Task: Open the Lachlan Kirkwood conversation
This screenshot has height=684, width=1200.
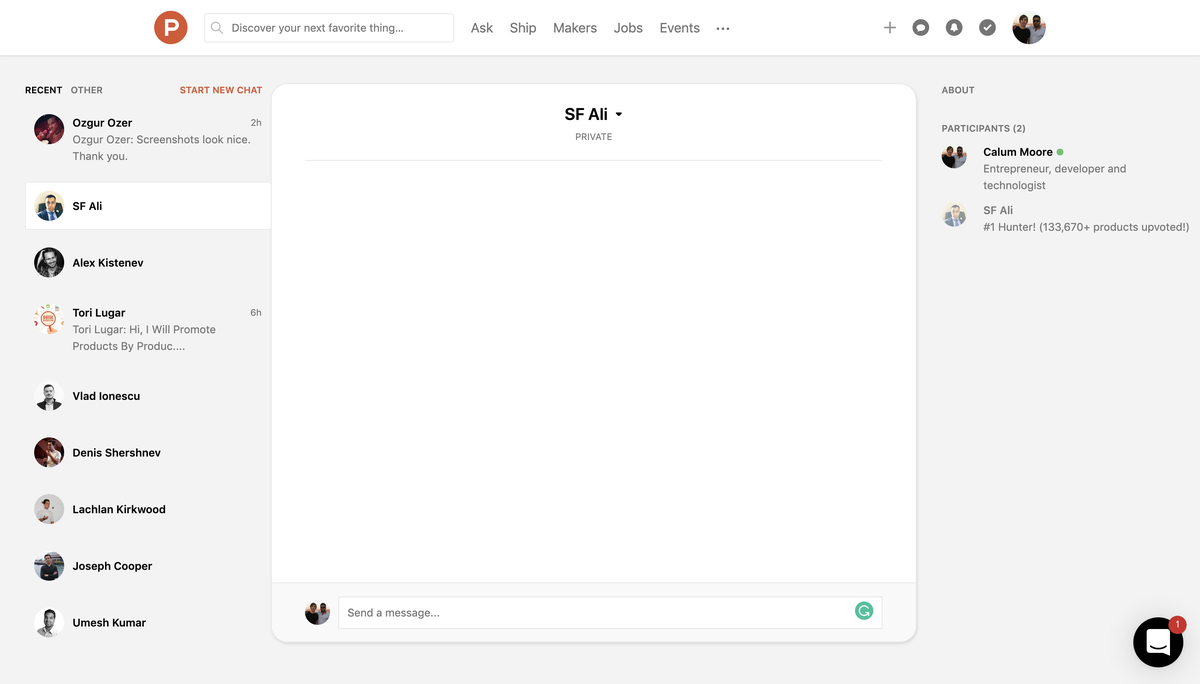Action: 148,509
